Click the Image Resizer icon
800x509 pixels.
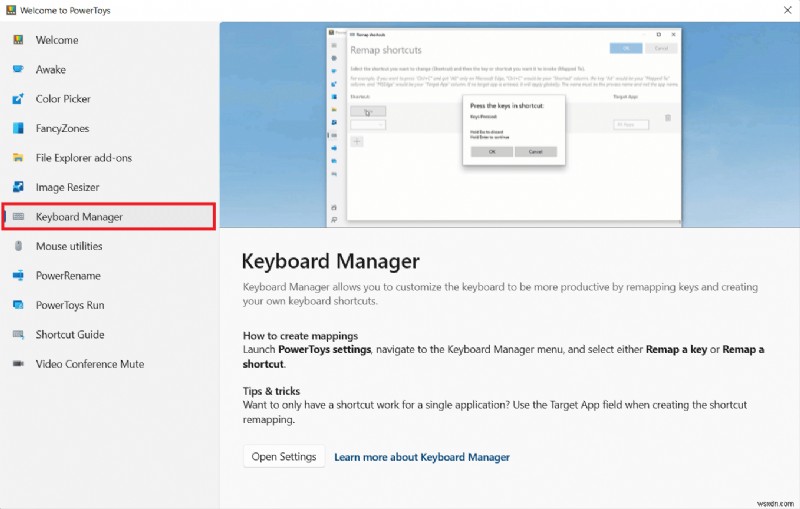click(18, 187)
